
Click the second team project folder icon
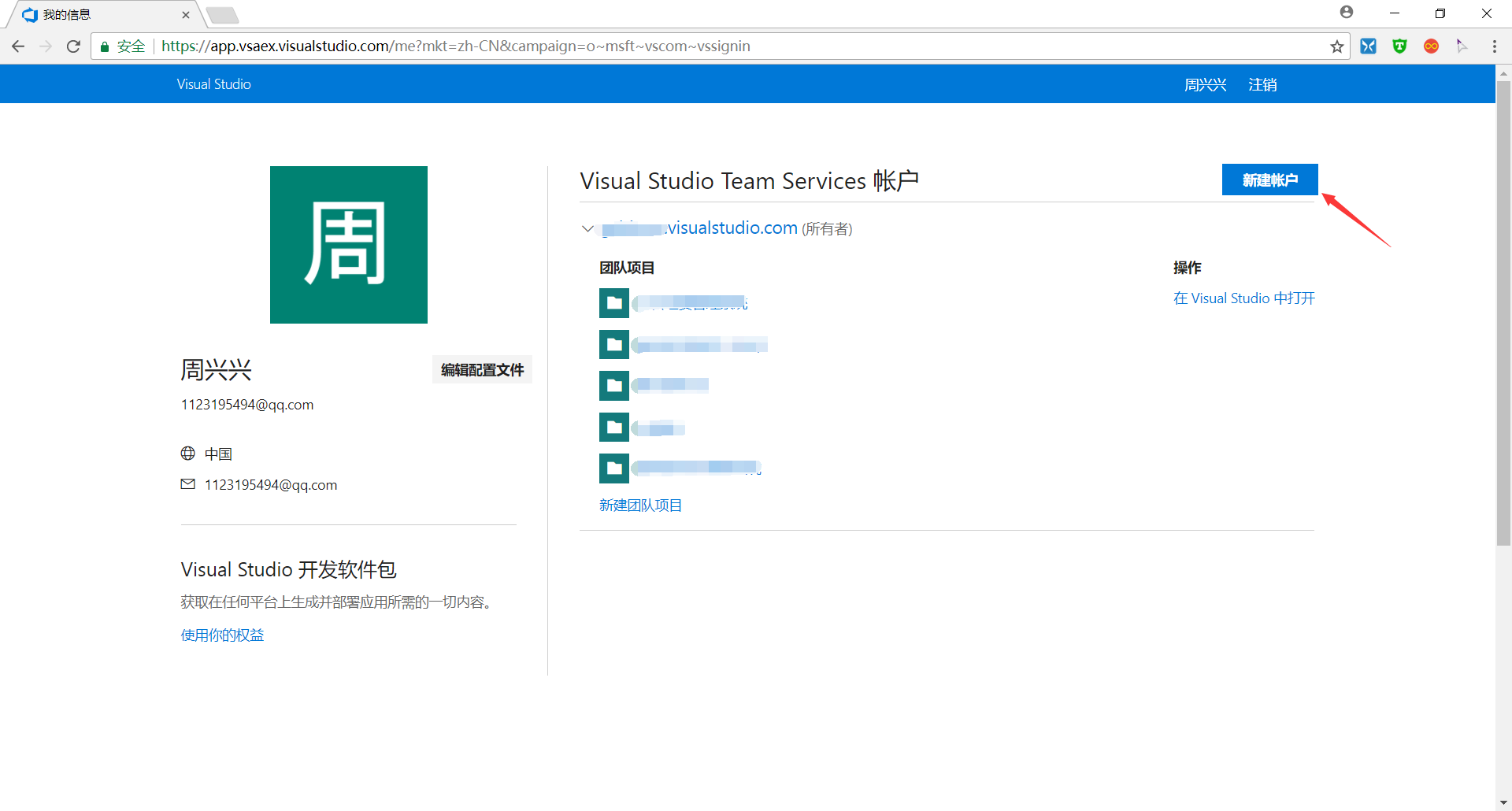[x=614, y=345]
